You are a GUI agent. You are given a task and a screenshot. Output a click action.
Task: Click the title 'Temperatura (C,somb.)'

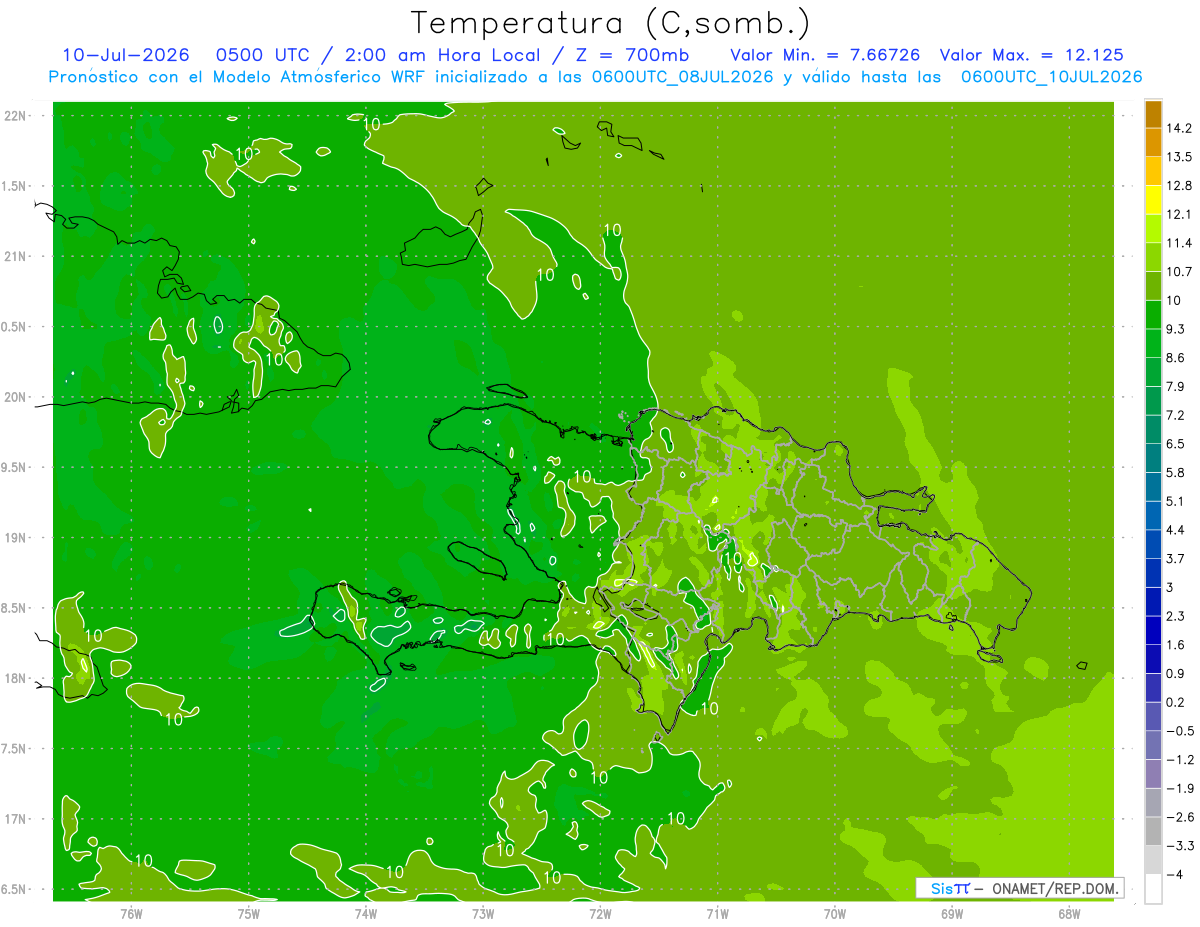pos(610,23)
